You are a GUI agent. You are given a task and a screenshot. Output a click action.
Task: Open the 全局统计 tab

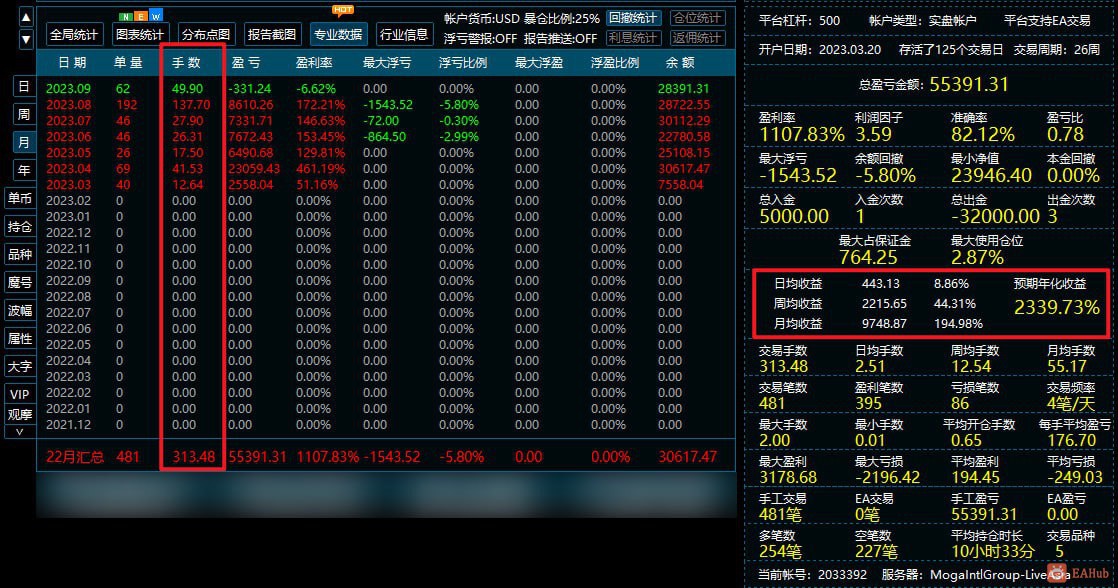point(74,34)
